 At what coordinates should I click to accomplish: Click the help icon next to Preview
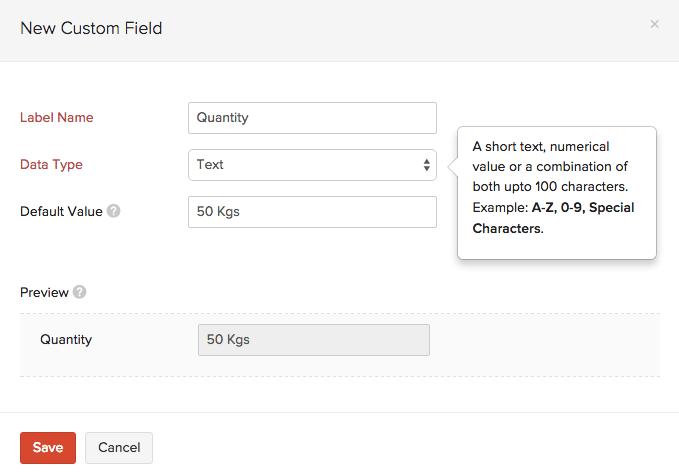click(x=79, y=293)
